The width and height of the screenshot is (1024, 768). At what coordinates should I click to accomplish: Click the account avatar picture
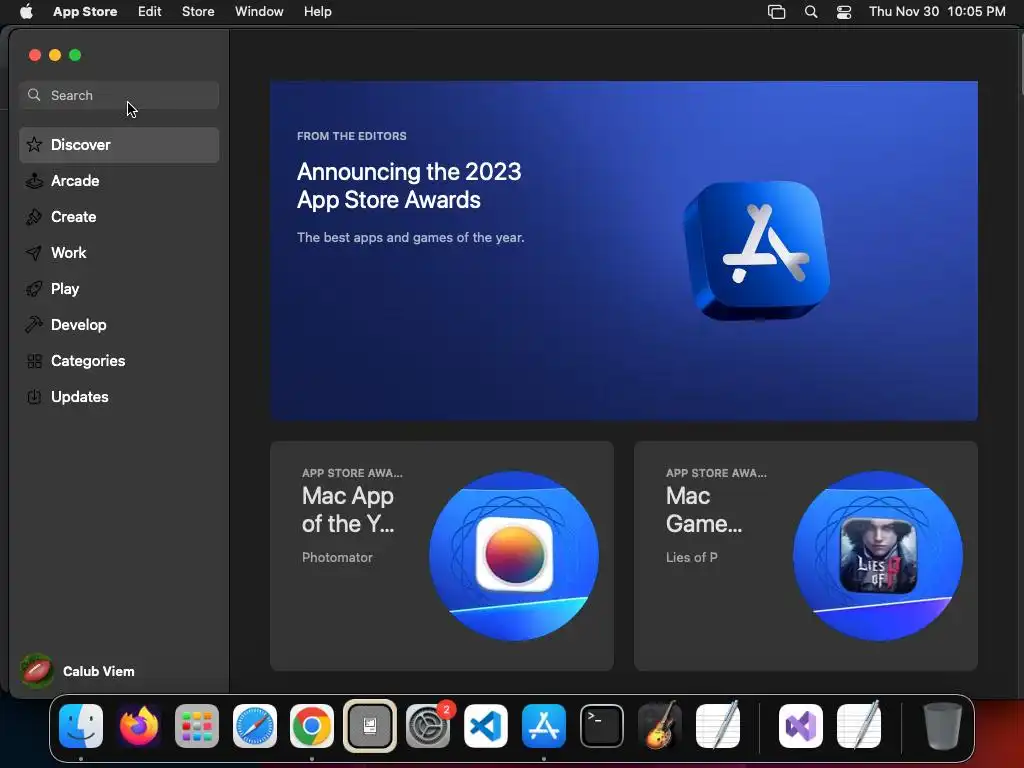(37, 671)
